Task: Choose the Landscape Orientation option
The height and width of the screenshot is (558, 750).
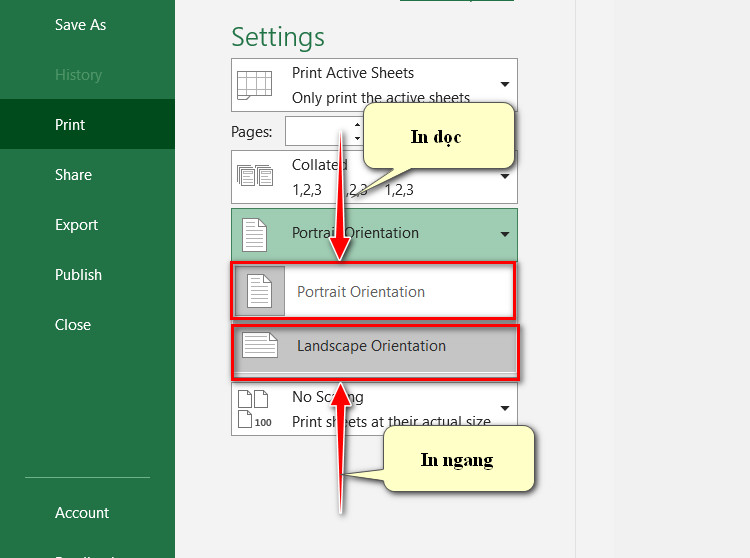Action: tap(375, 351)
